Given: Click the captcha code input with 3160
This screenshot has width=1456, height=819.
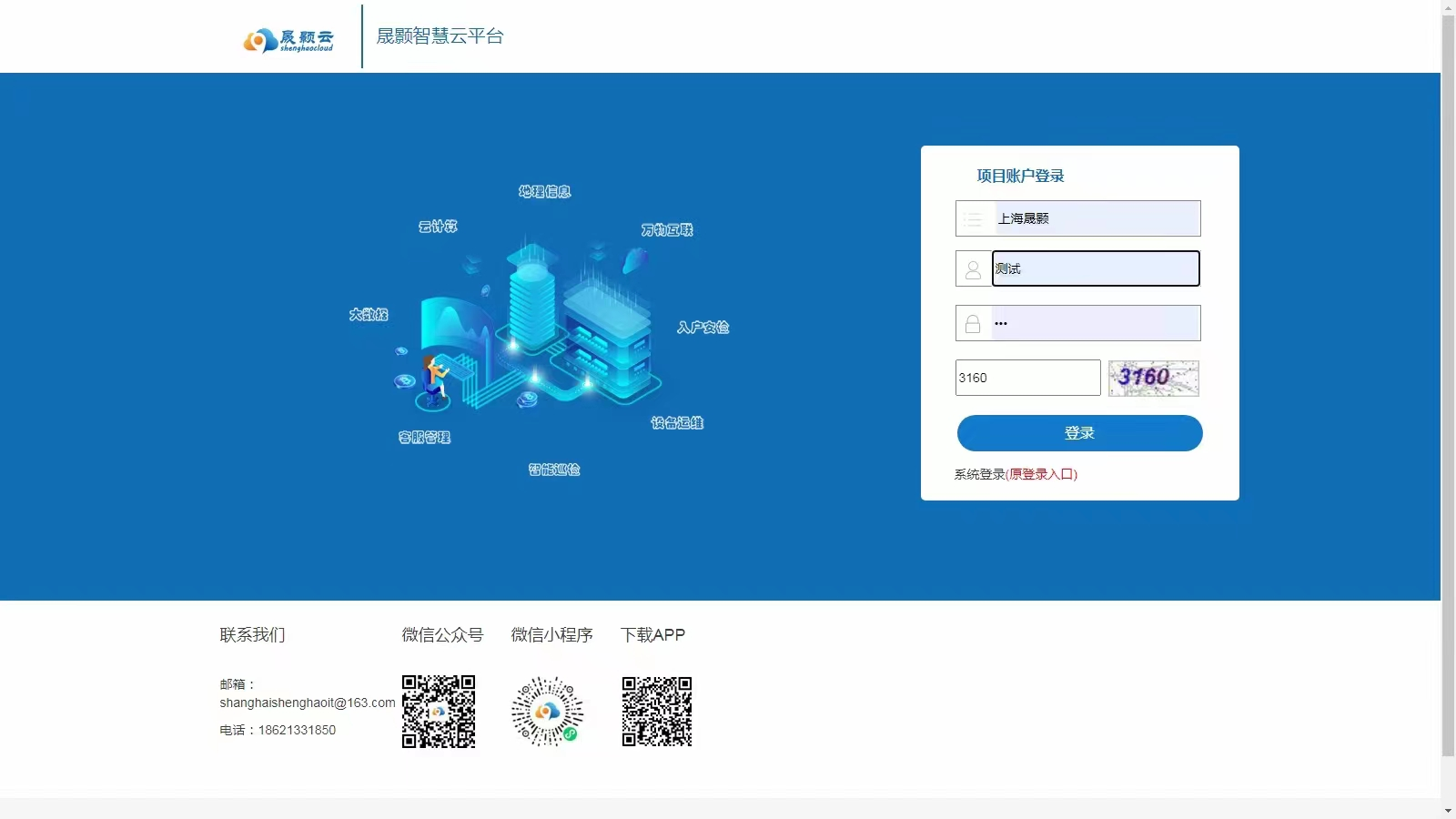Looking at the screenshot, I should tap(1028, 378).
